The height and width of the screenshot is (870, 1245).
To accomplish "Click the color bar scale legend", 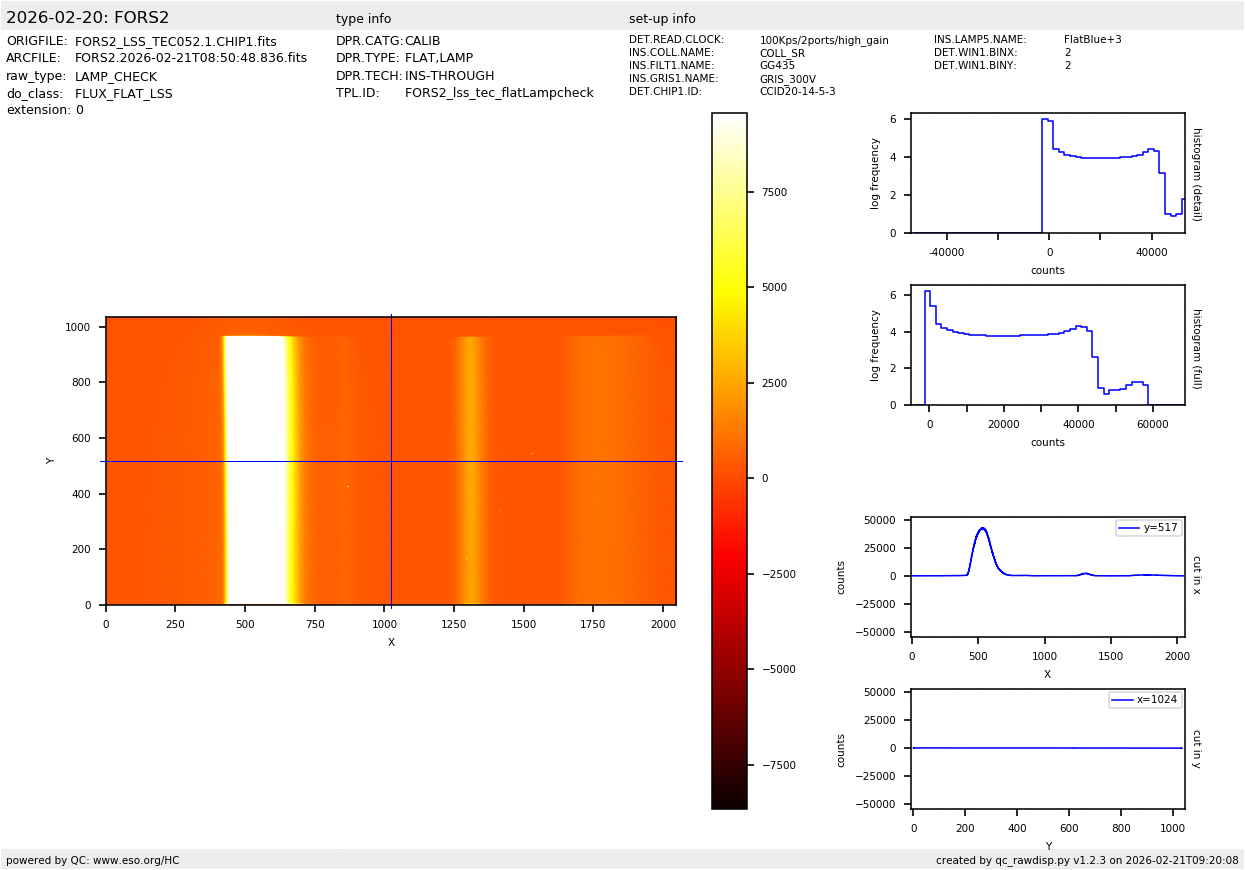I will (x=729, y=460).
